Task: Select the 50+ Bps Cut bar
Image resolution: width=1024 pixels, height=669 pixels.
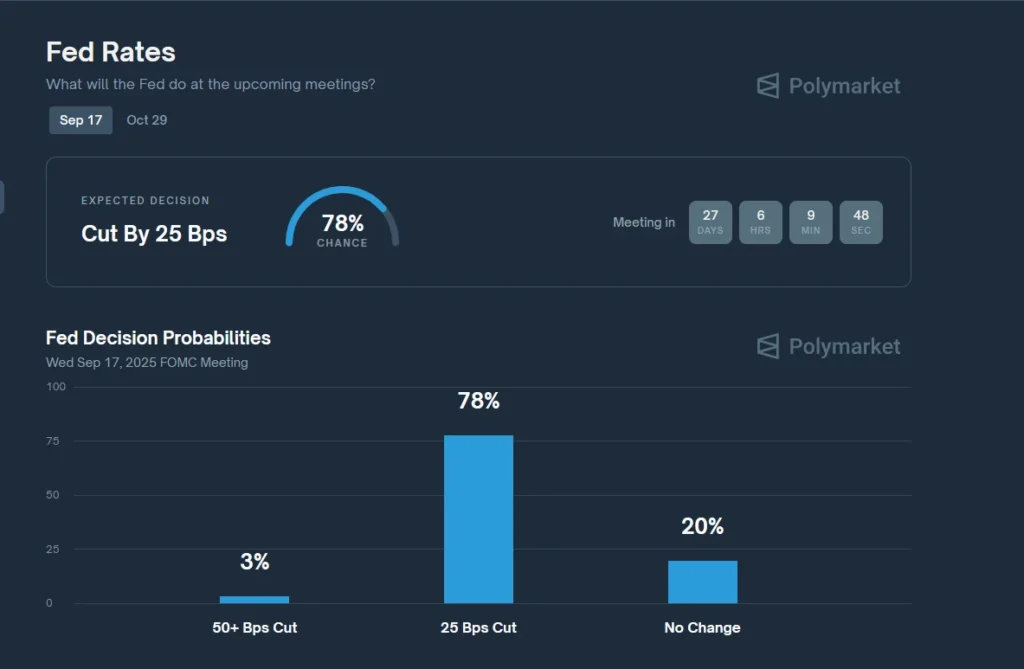Action: point(254,599)
